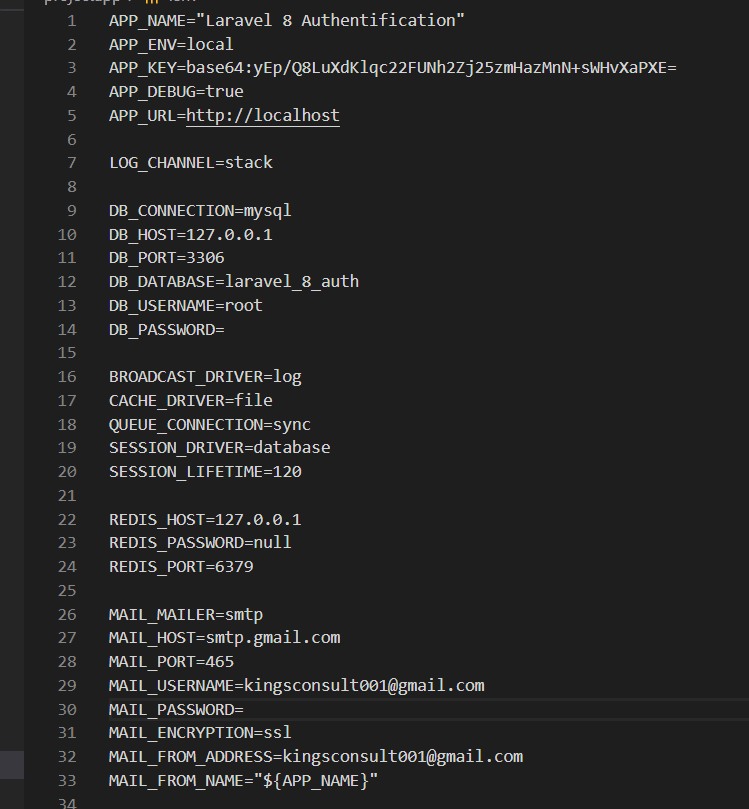Click line number 8 in gutter

pyautogui.click(x=72, y=187)
